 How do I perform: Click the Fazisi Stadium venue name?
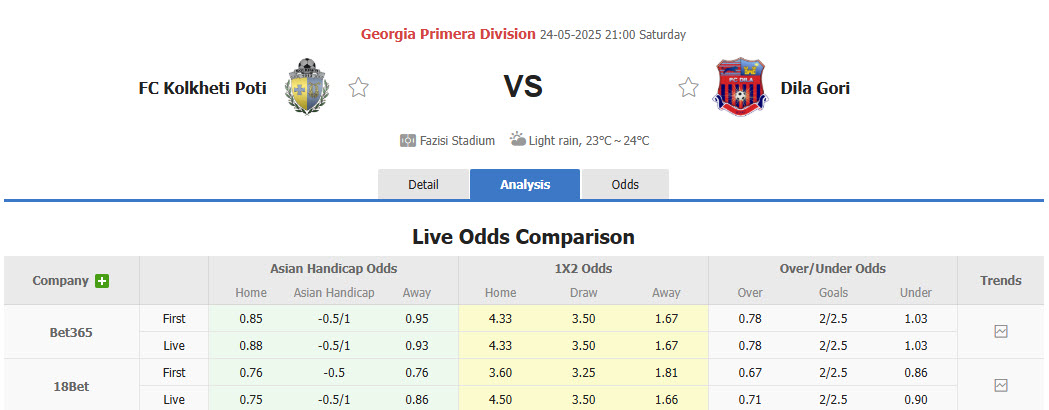coord(458,141)
